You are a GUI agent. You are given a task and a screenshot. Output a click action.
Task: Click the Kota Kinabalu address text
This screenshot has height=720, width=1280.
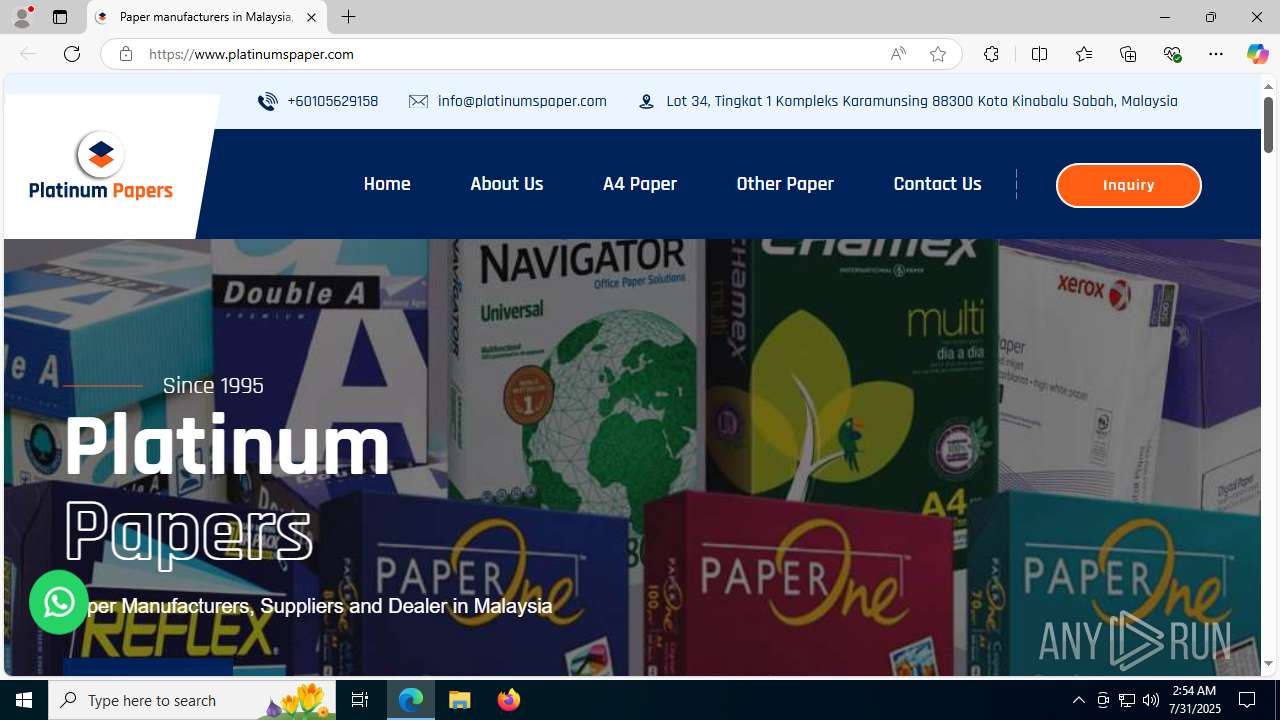pos(921,101)
